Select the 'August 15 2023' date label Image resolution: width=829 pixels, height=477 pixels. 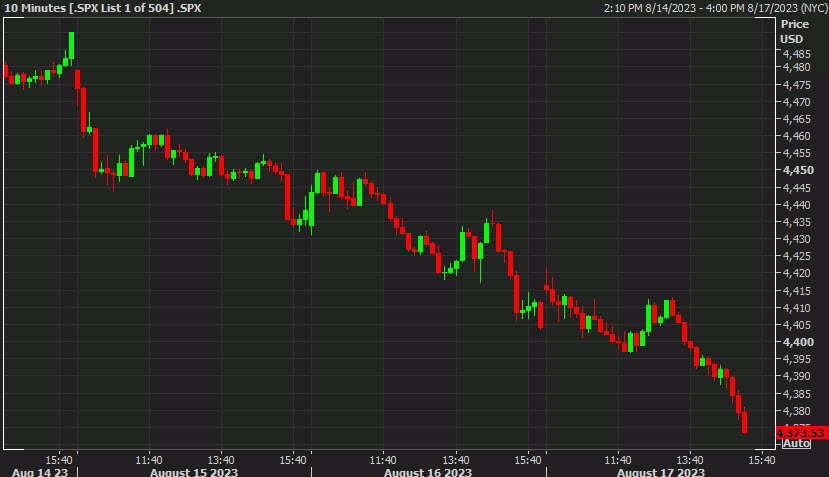(x=192, y=472)
